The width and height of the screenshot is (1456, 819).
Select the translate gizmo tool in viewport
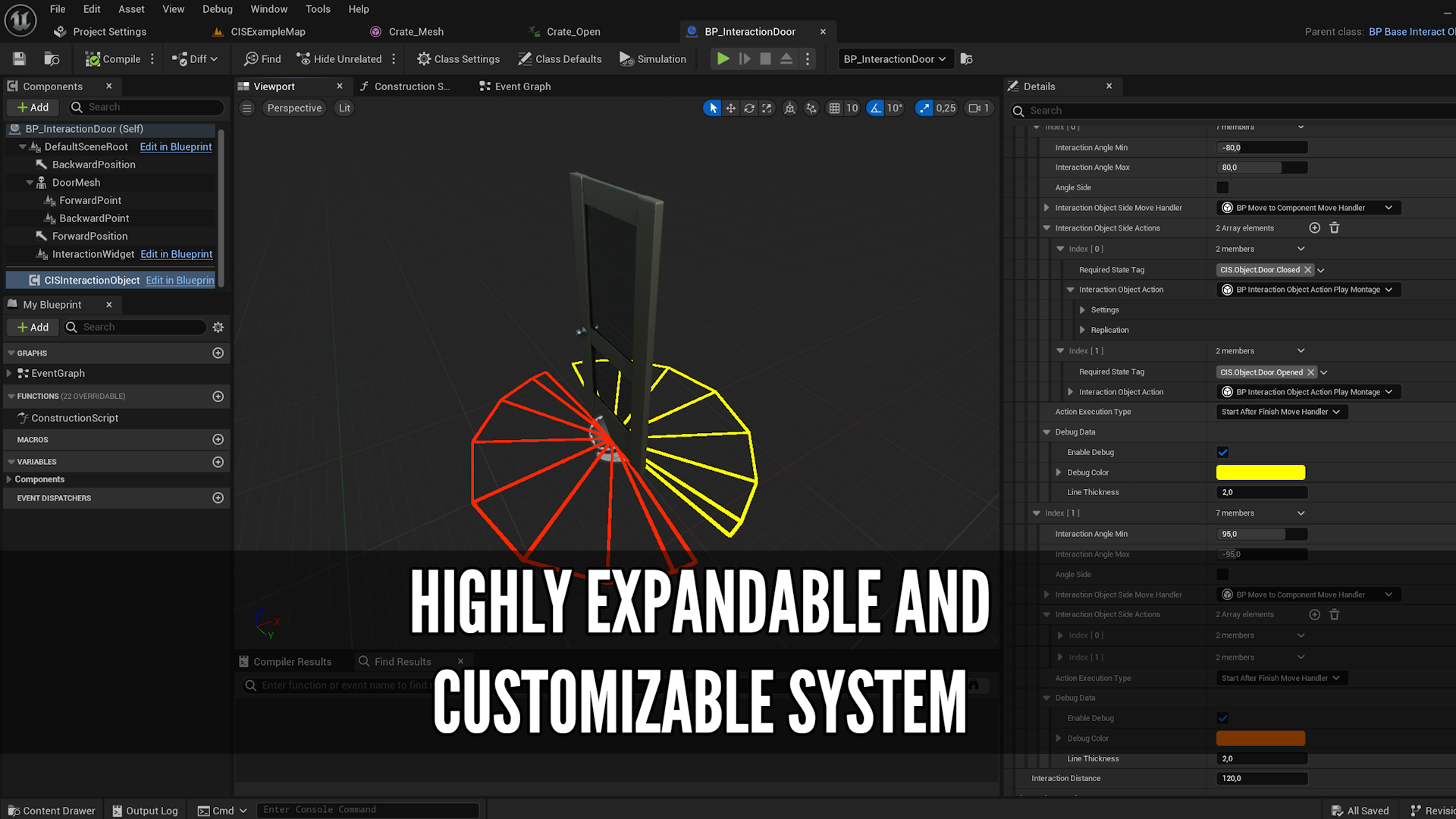pos(730,108)
